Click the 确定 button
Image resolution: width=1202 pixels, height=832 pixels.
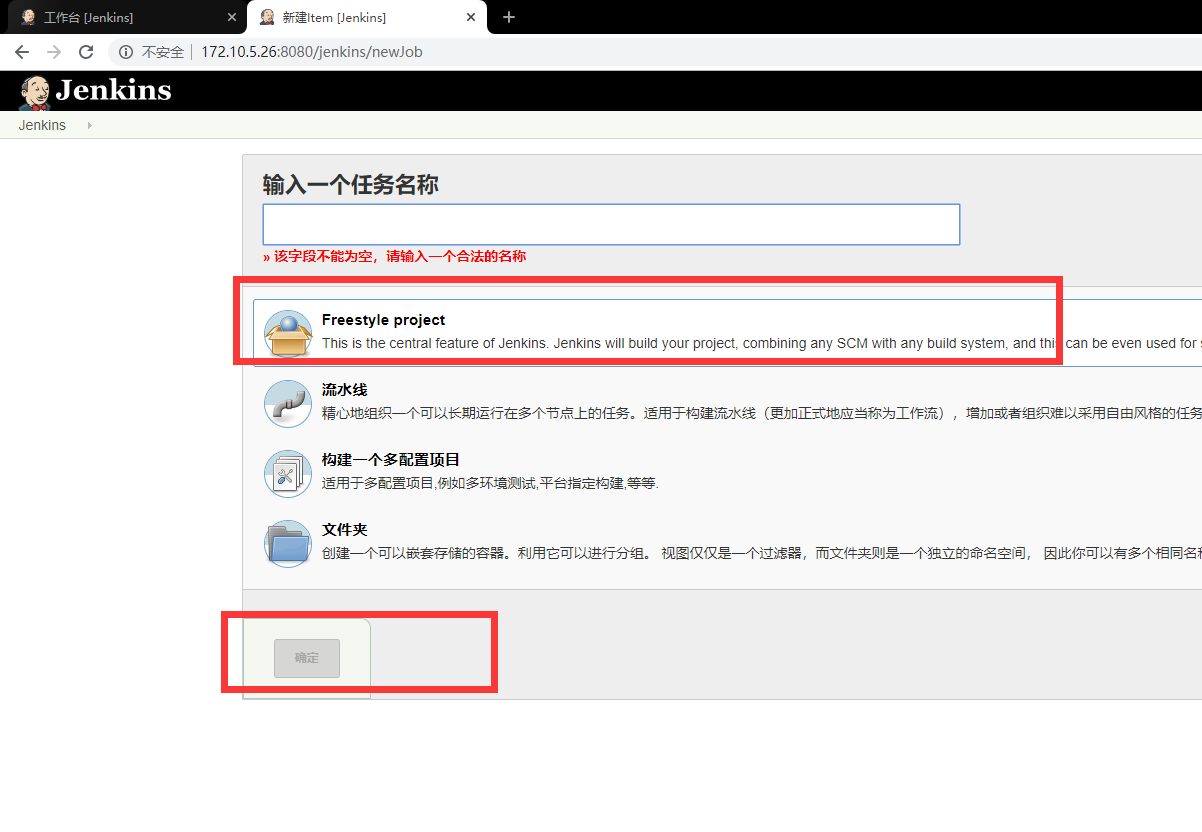pos(307,658)
